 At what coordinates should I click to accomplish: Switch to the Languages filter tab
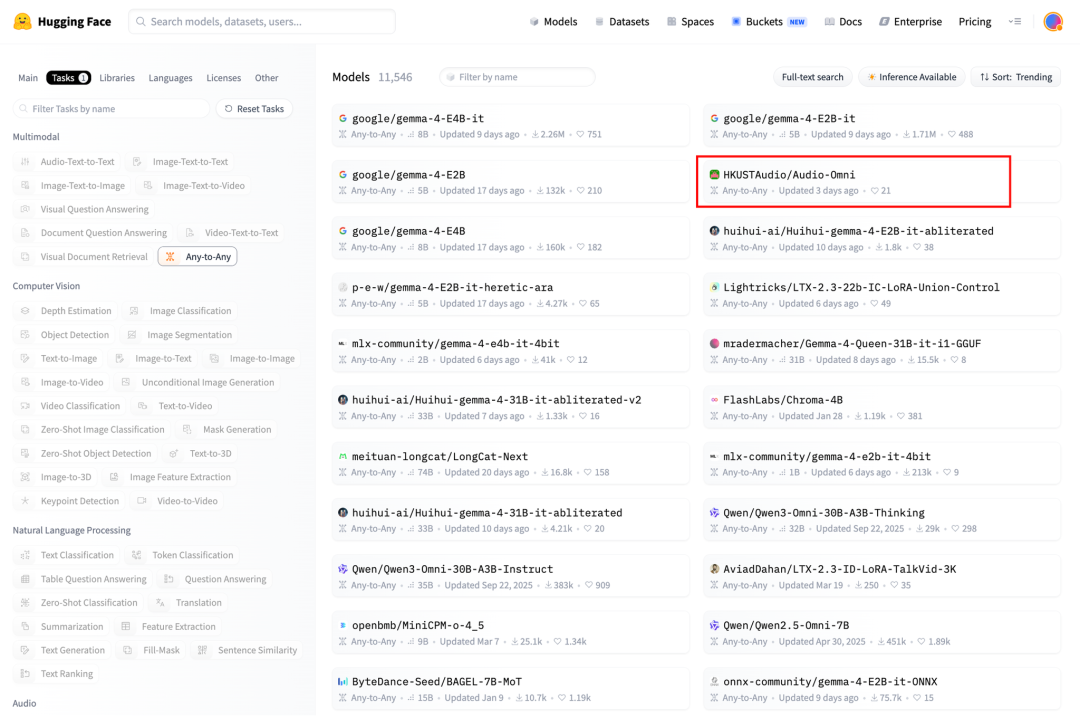pos(170,78)
